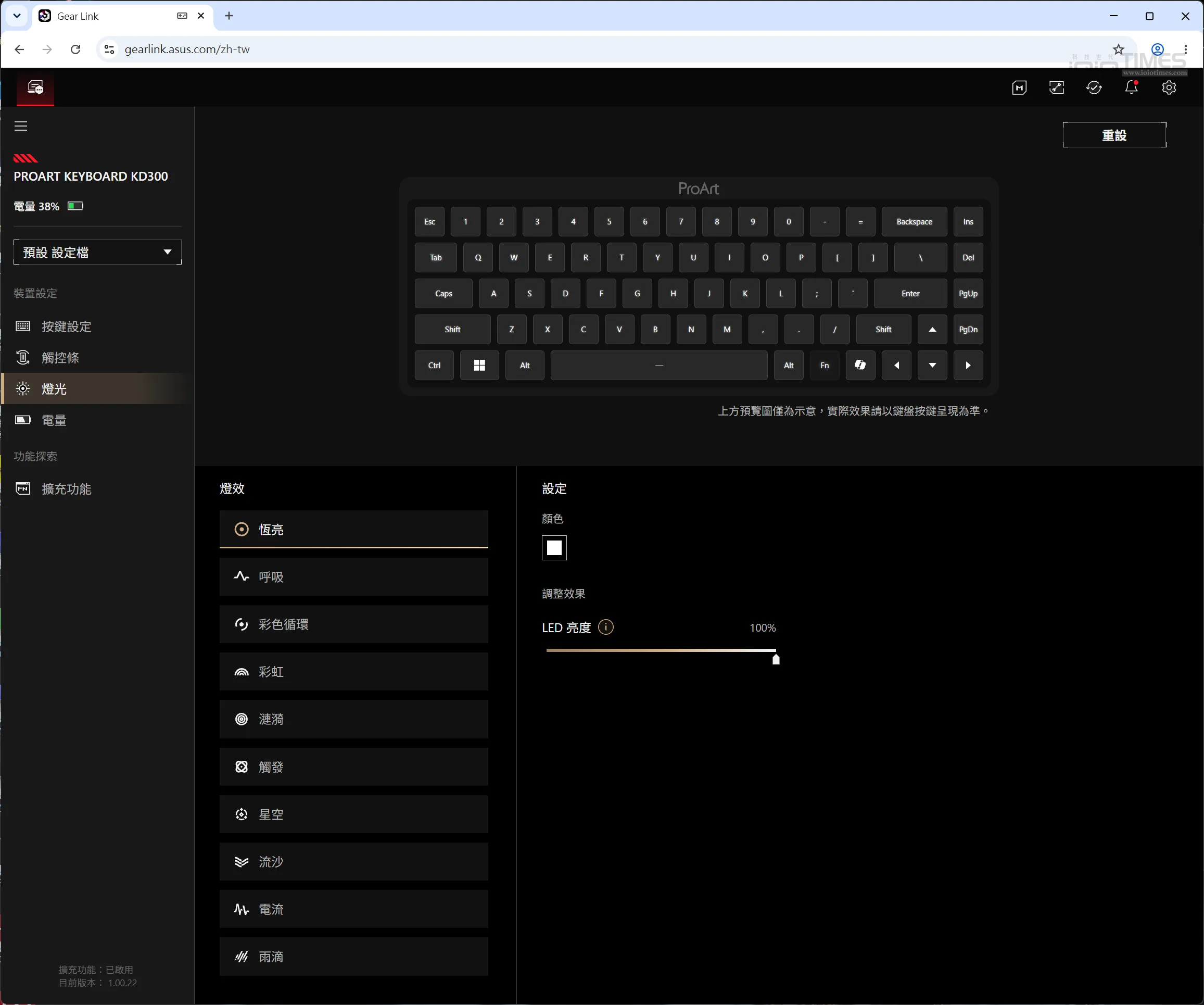The width and height of the screenshot is (1204, 1005).
Task: Click the Enter key on preview
Action: pos(910,294)
